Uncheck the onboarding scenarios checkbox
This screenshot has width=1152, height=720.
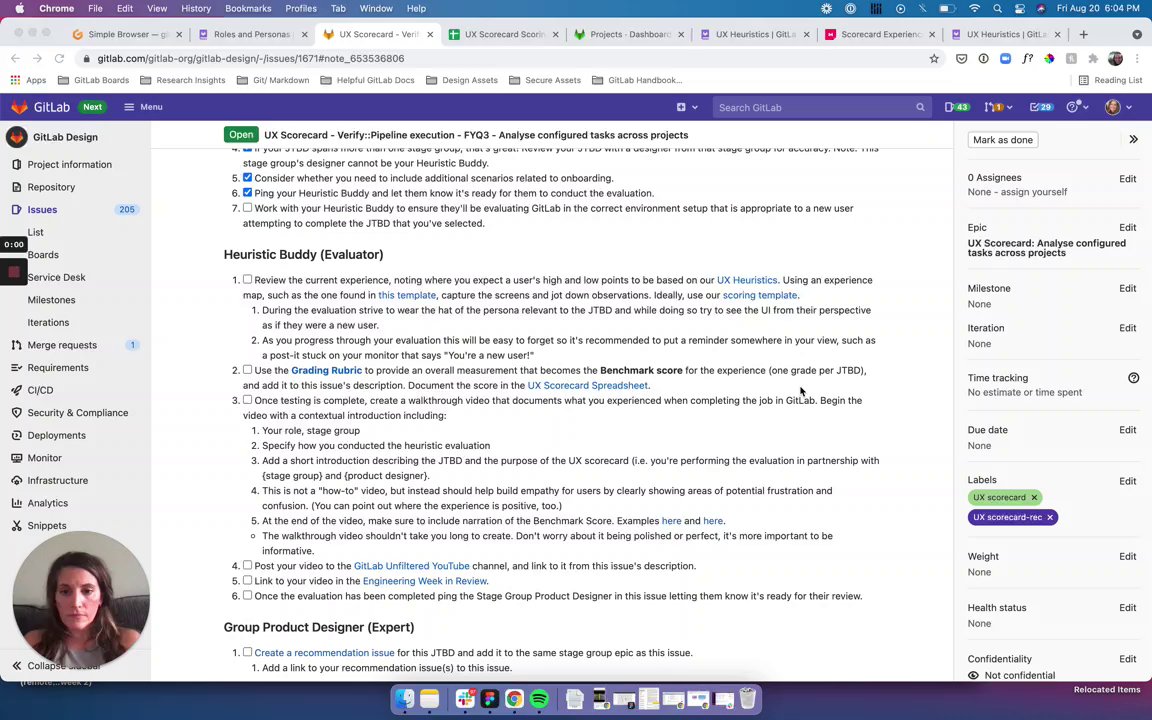pos(248,178)
